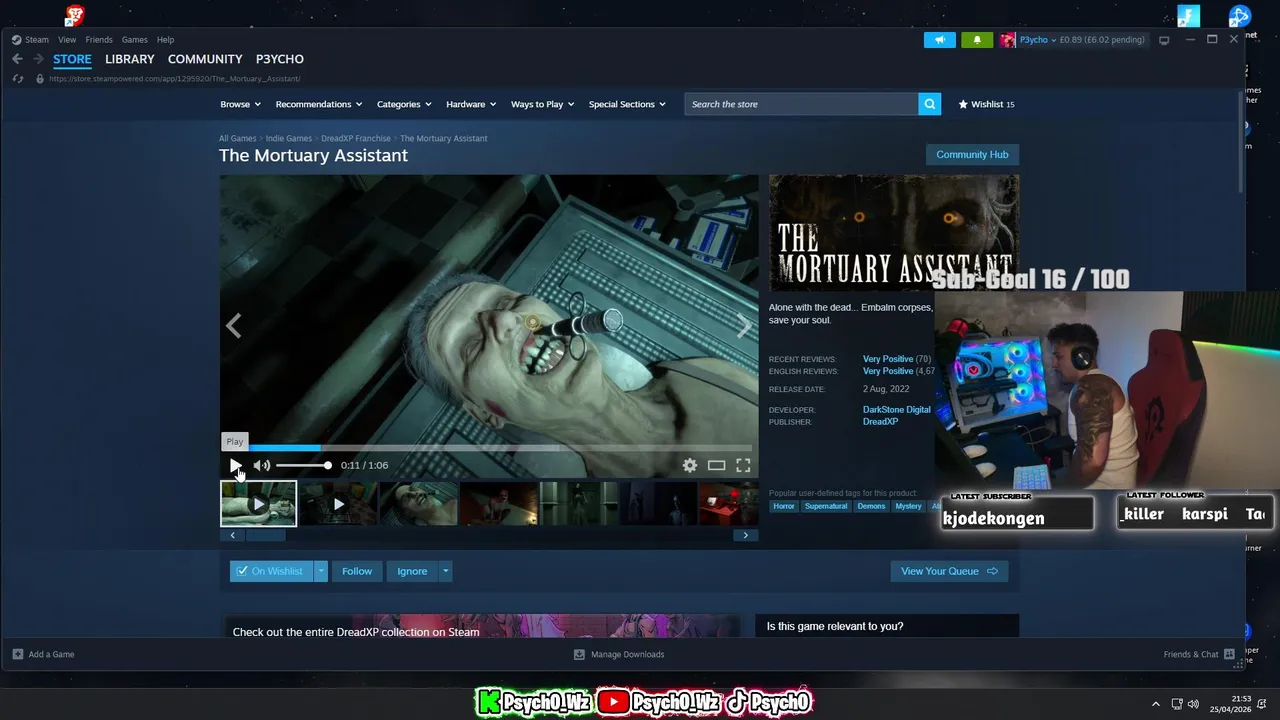This screenshot has width=1280, height=720.
Task: Enter fullscreen for the trailer
Action: [743, 465]
